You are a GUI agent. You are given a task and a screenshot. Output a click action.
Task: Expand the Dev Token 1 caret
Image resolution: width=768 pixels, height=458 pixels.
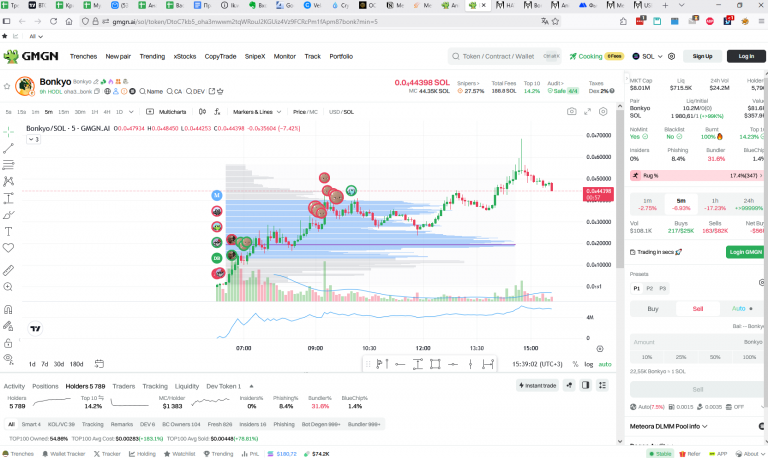tap(251, 386)
